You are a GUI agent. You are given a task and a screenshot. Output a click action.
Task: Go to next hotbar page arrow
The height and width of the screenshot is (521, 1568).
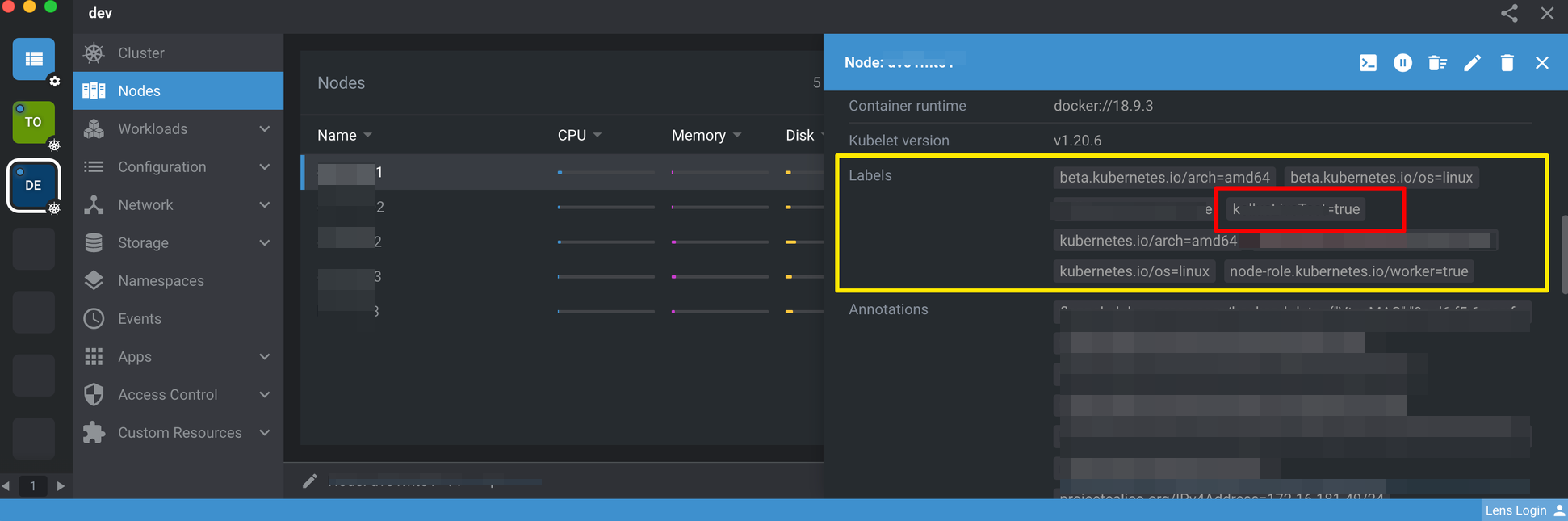pyautogui.click(x=61, y=486)
